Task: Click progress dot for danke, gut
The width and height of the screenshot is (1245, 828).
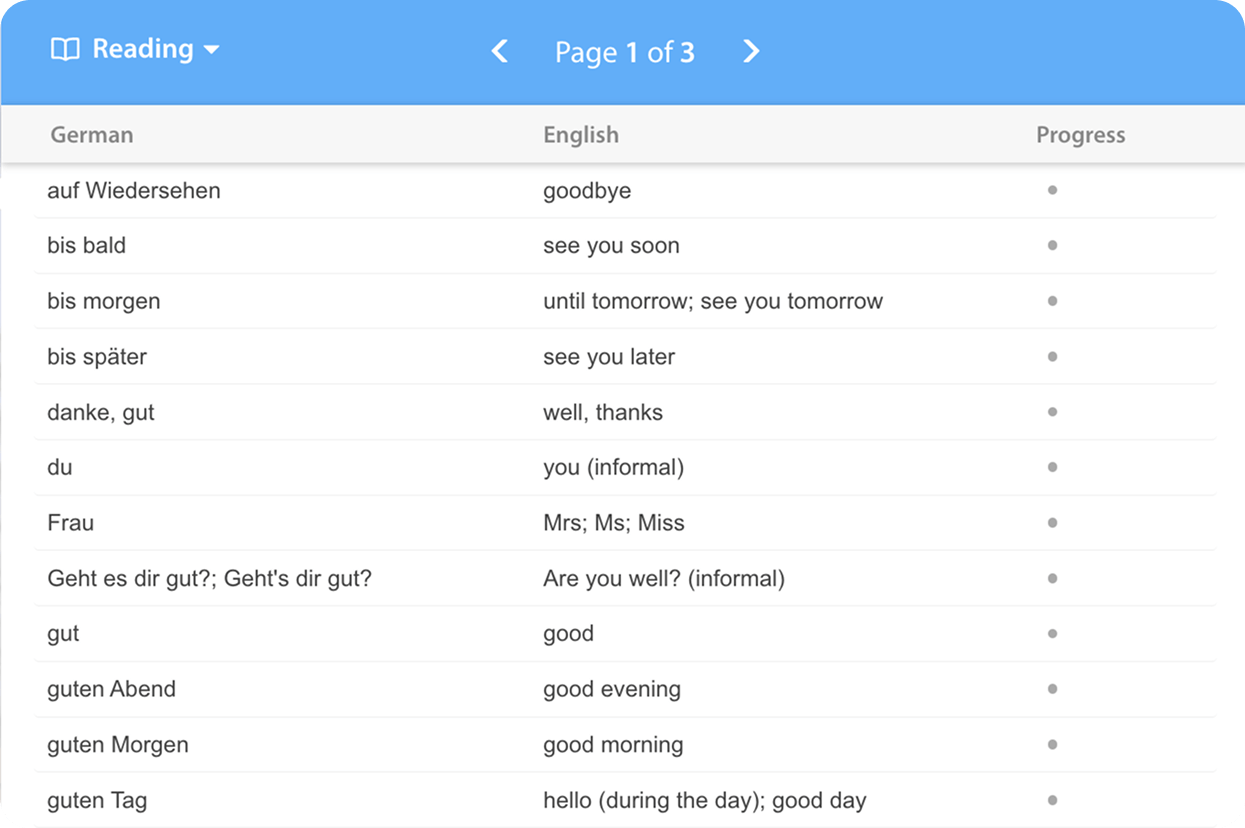Action: pyautogui.click(x=1052, y=412)
